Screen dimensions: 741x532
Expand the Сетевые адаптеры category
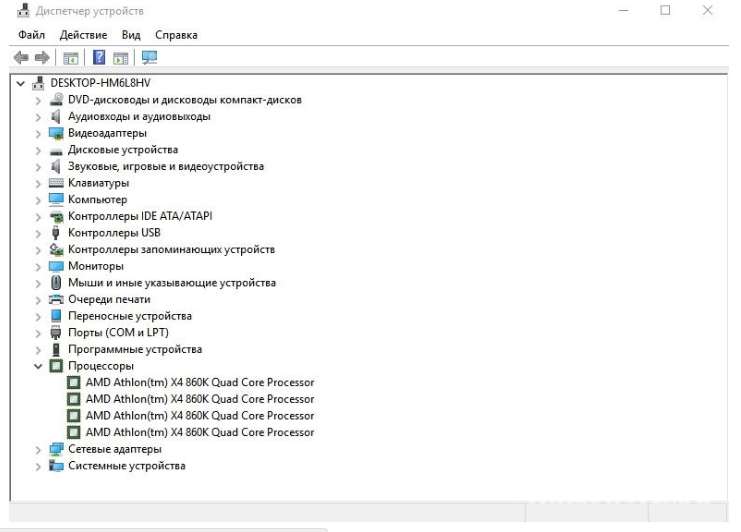coord(38,450)
